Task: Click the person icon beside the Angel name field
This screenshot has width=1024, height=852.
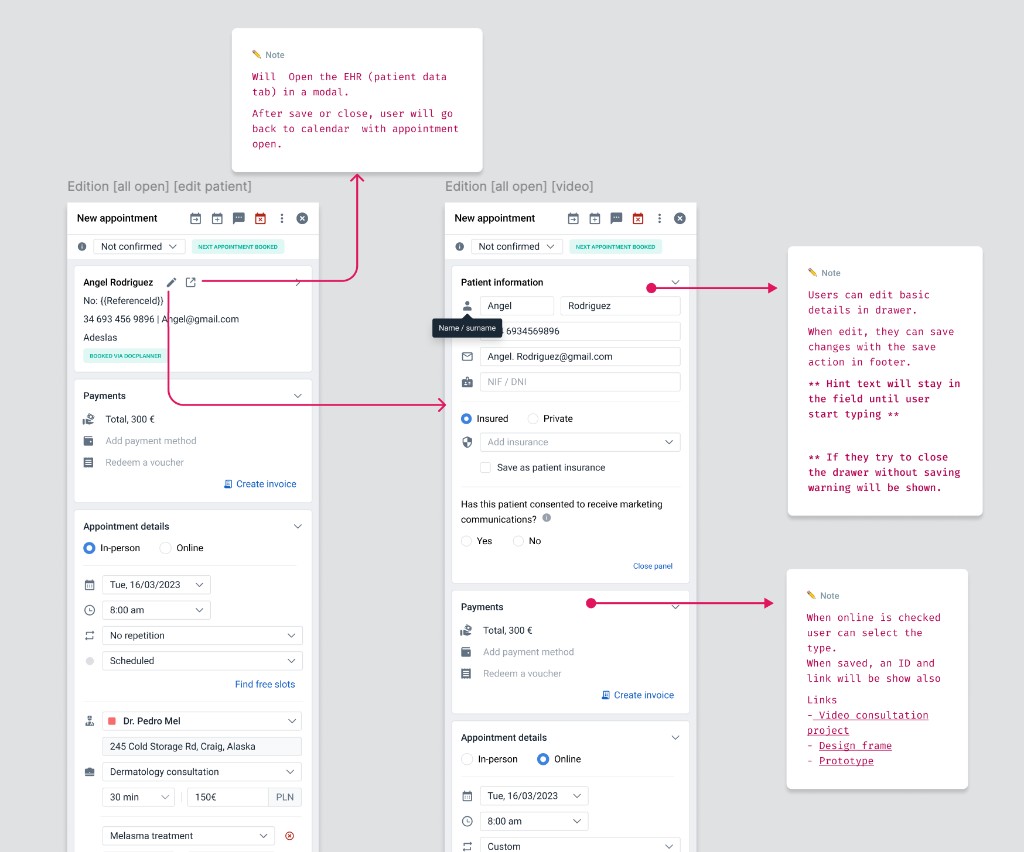Action: pos(467,306)
